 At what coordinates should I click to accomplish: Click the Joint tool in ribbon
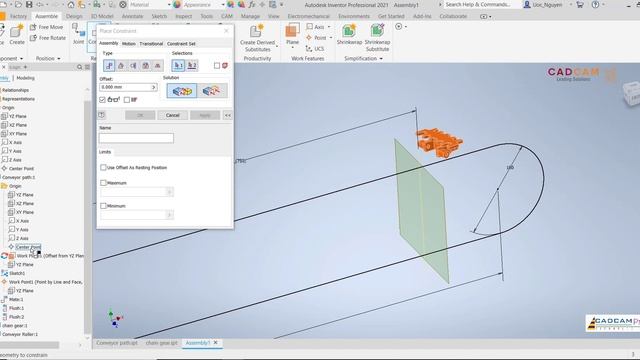point(78,34)
